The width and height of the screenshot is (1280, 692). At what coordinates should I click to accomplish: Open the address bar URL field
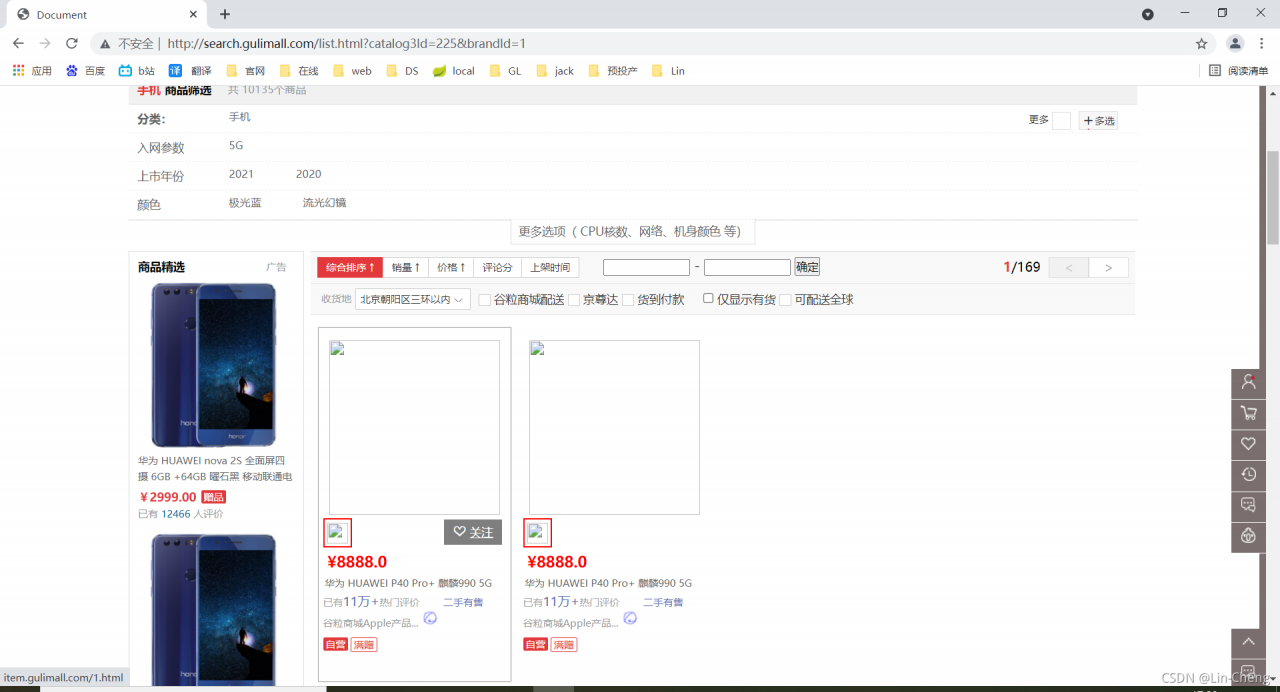(640, 44)
